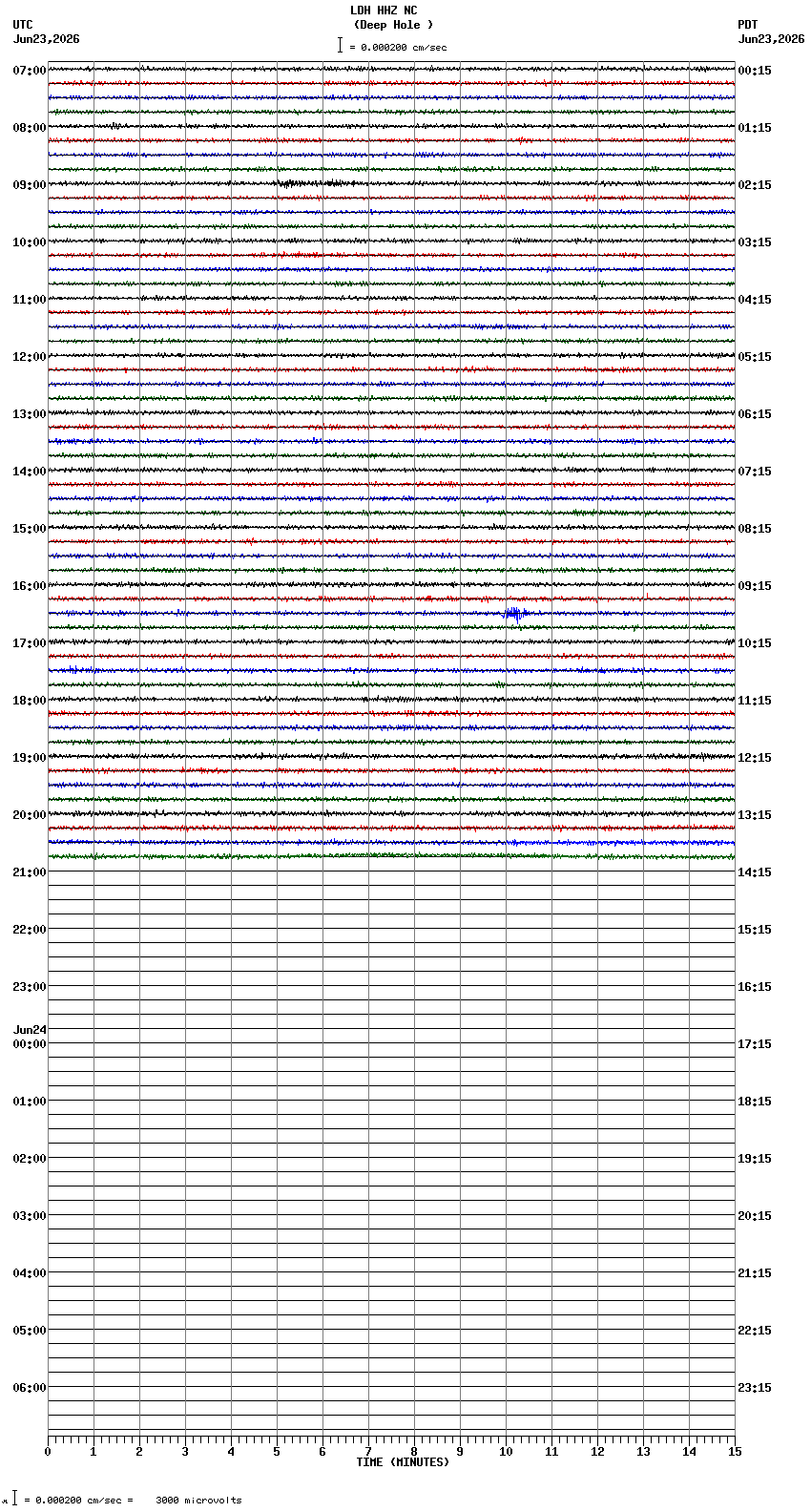Click the UTC time label '21:00'
This screenshot has height=1512, width=811.
coord(30,872)
